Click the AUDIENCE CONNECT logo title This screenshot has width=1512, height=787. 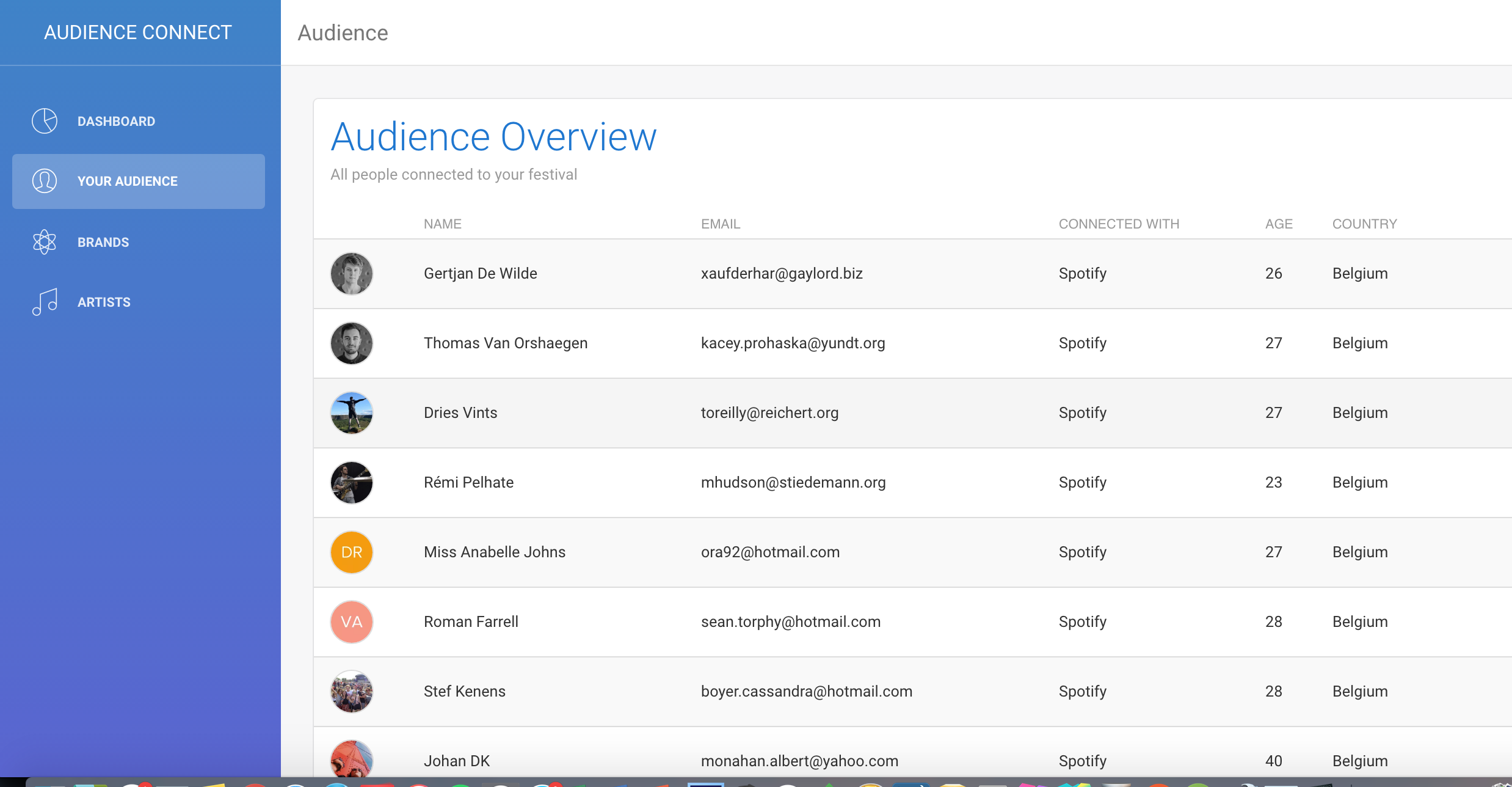point(138,32)
